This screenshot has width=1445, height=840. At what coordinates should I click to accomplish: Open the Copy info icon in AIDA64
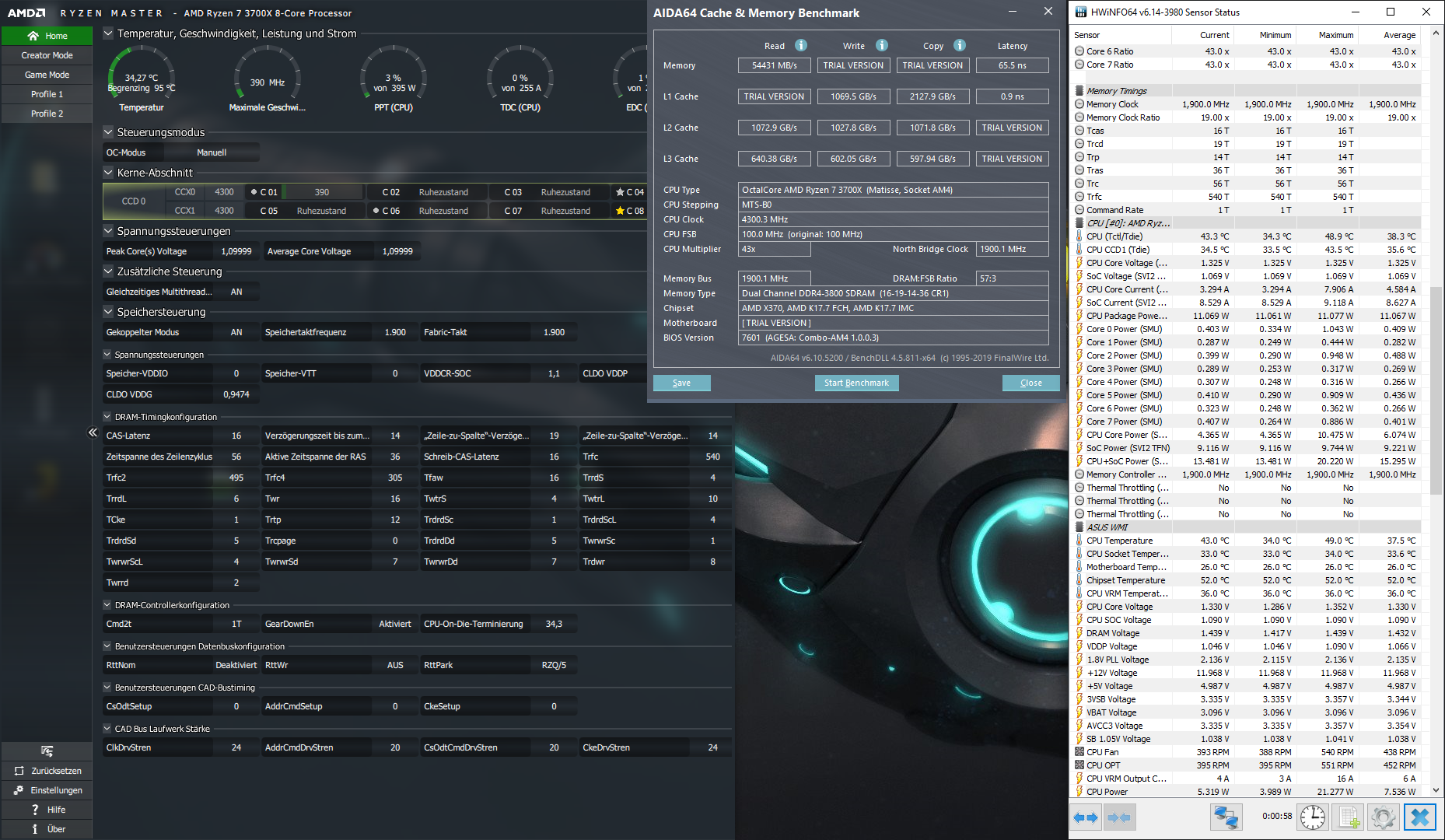pyautogui.click(x=960, y=45)
